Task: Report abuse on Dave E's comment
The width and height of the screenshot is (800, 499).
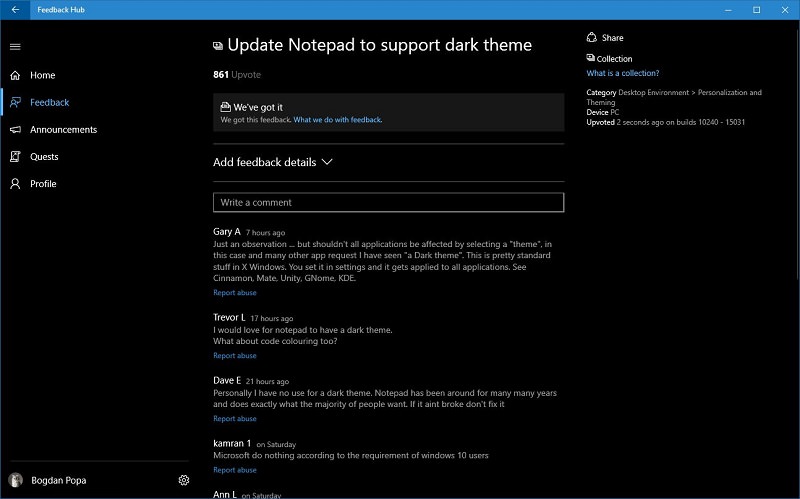Action: point(235,419)
